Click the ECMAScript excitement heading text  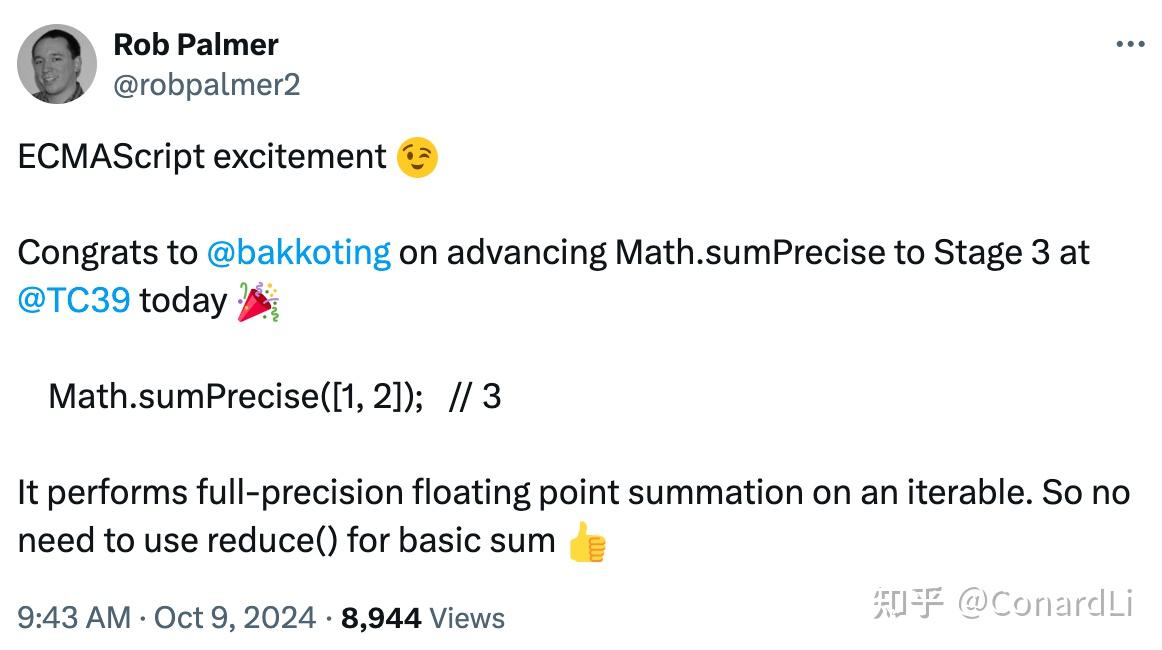tap(200, 155)
